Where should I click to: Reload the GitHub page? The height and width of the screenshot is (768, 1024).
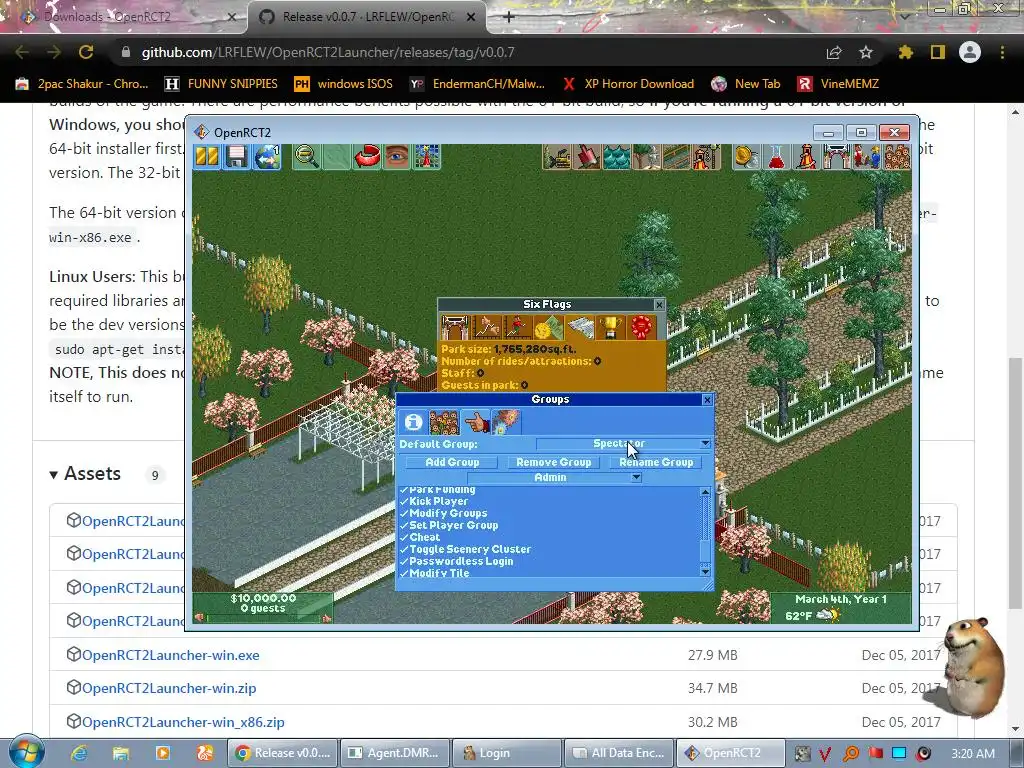coord(86,52)
